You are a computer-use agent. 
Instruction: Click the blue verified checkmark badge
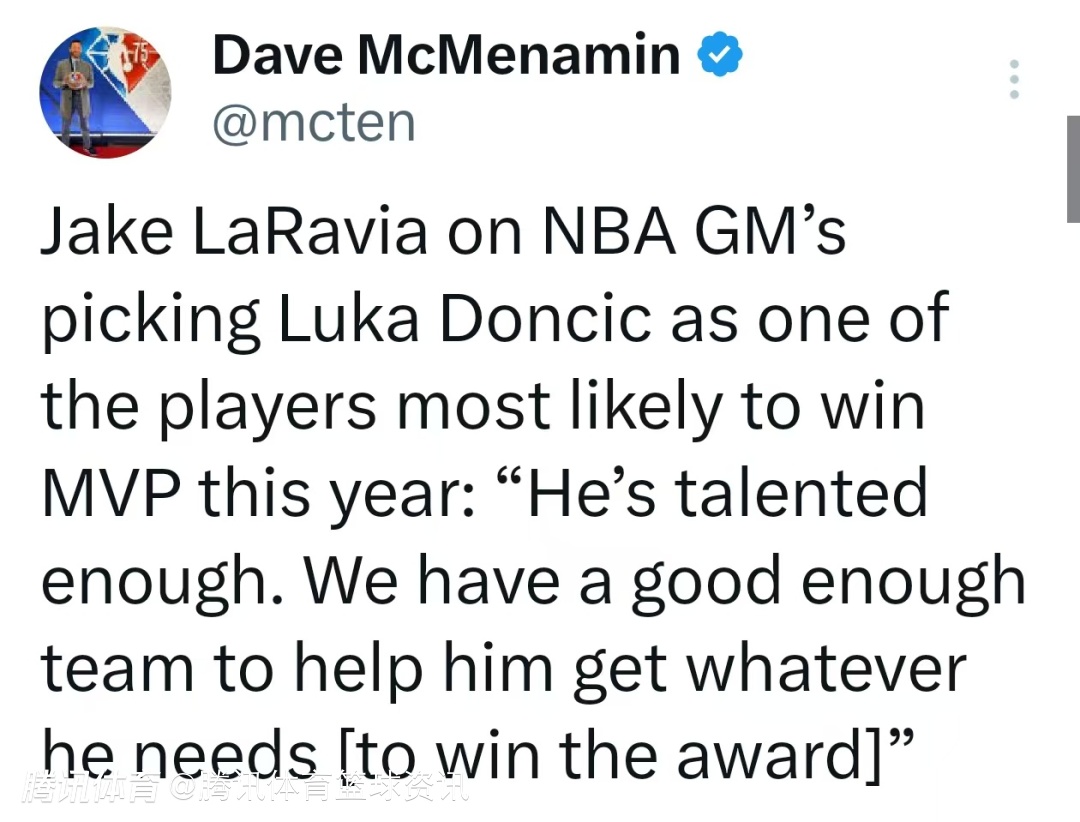point(720,55)
